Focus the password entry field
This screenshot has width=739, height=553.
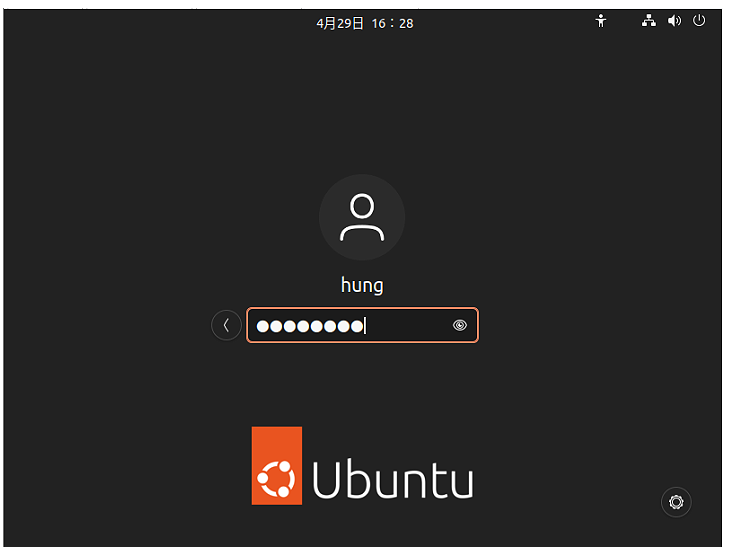point(362,325)
